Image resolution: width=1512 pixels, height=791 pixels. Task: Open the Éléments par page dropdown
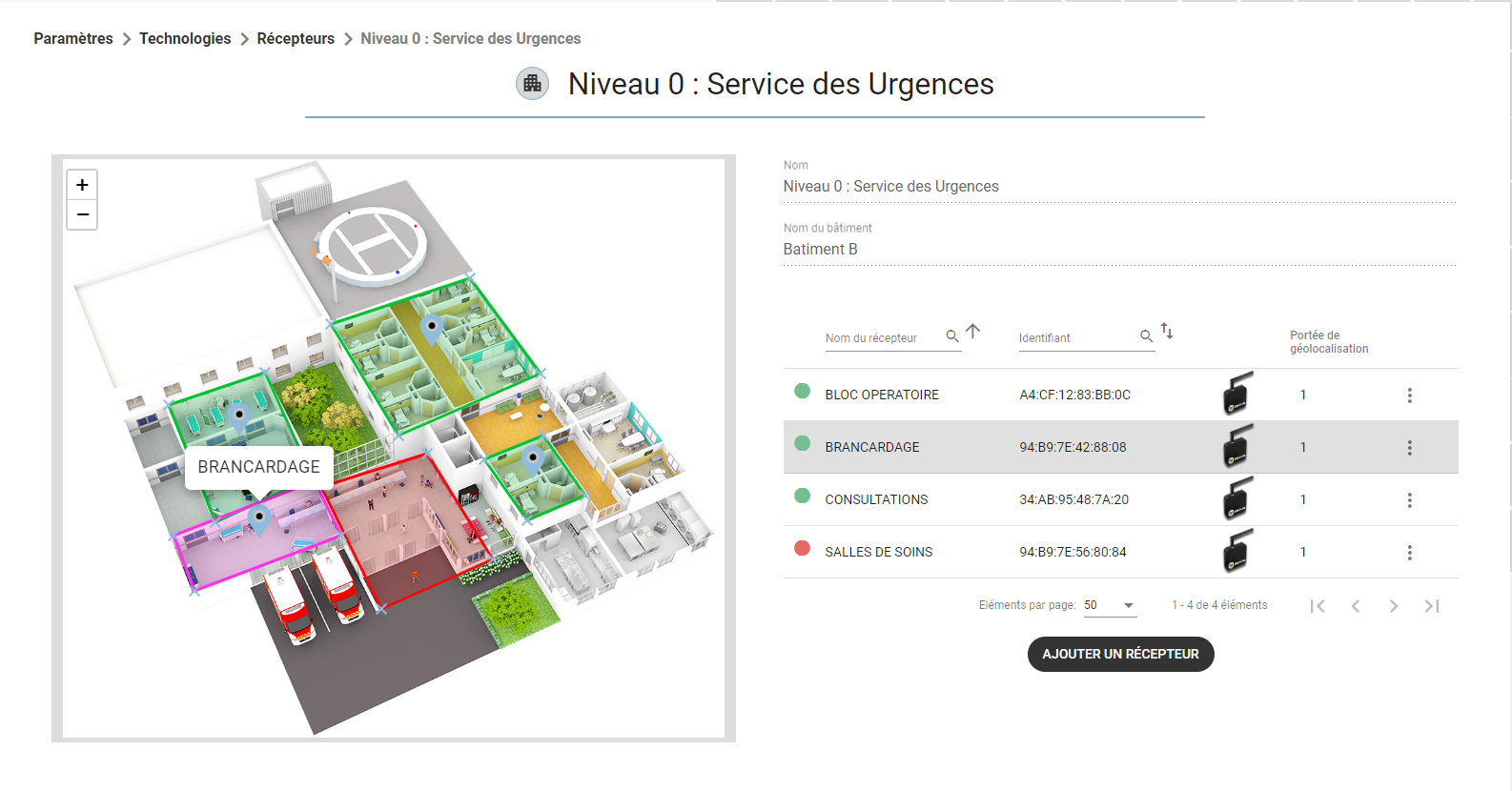(x=1110, y=605)
